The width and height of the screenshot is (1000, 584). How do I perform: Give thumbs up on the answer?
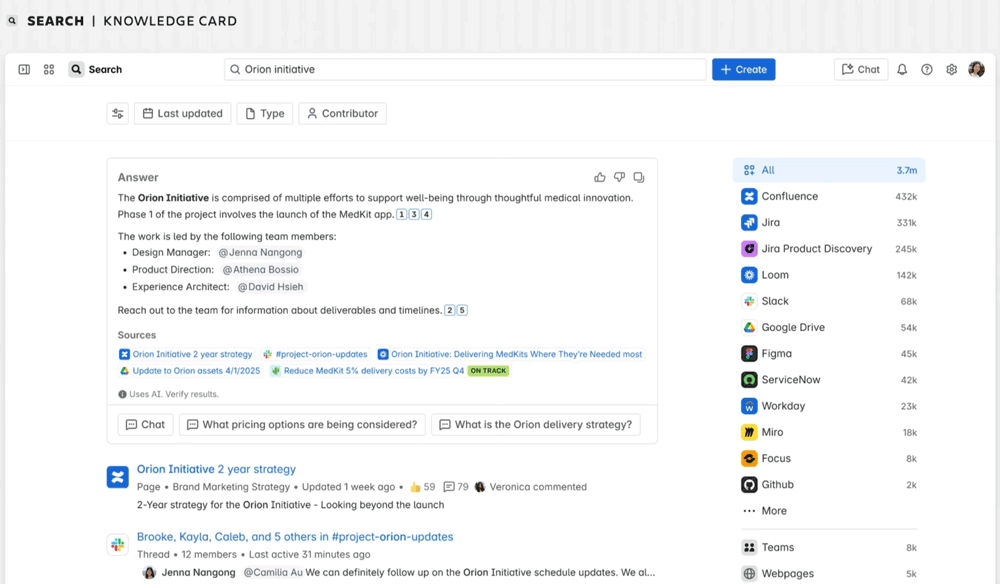pos(599,177)
